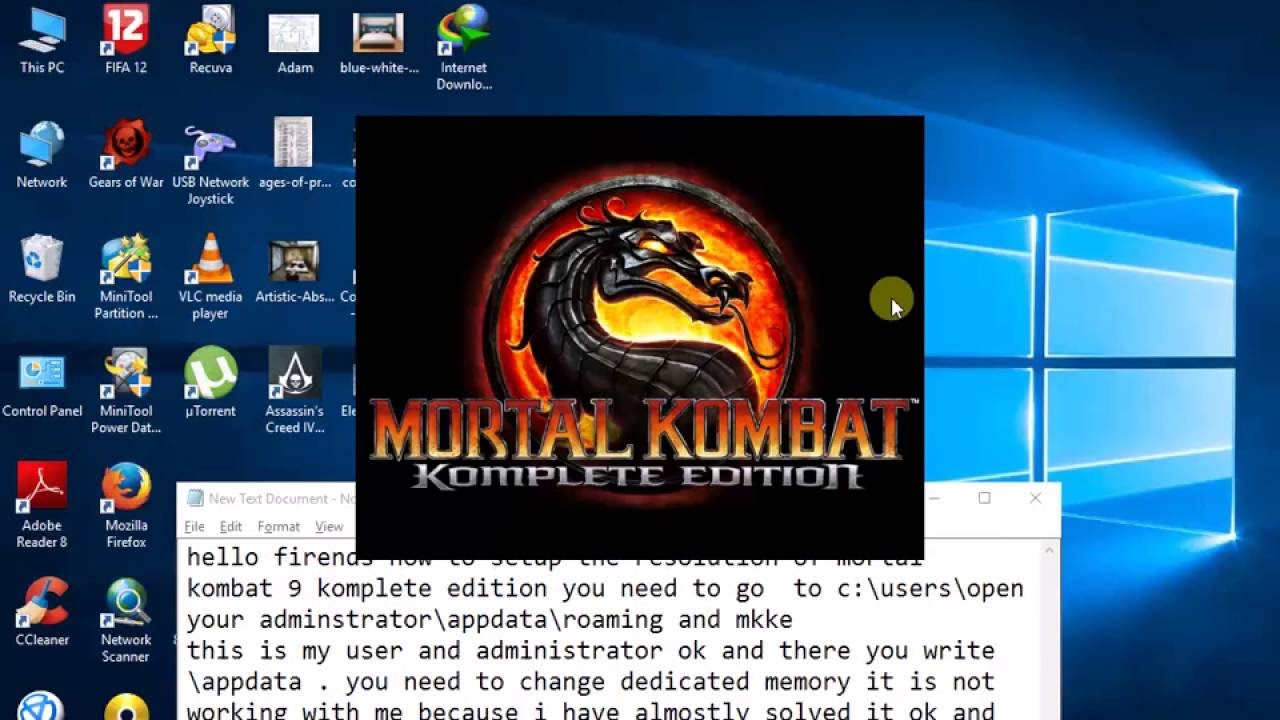Select the VLC media player shortcut

point(210,277)
